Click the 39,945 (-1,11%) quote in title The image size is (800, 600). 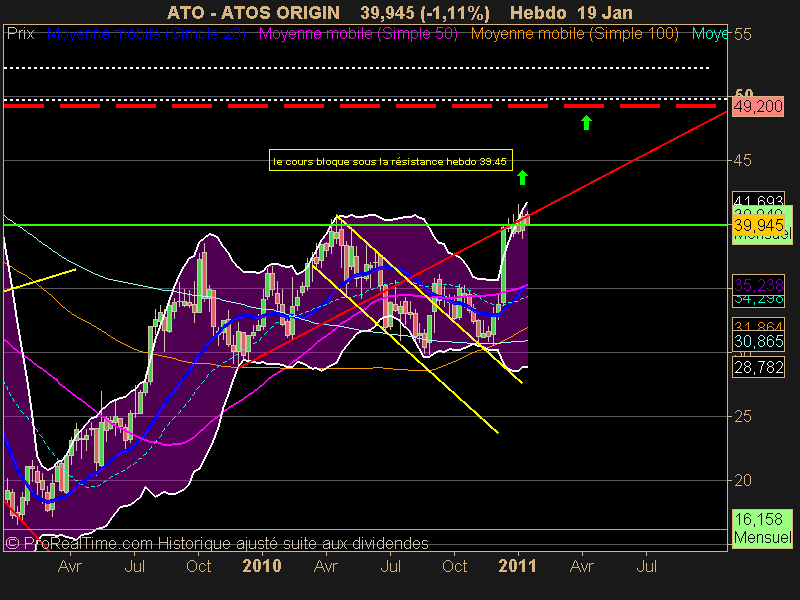pyautogui.click(x=424, y=13)
